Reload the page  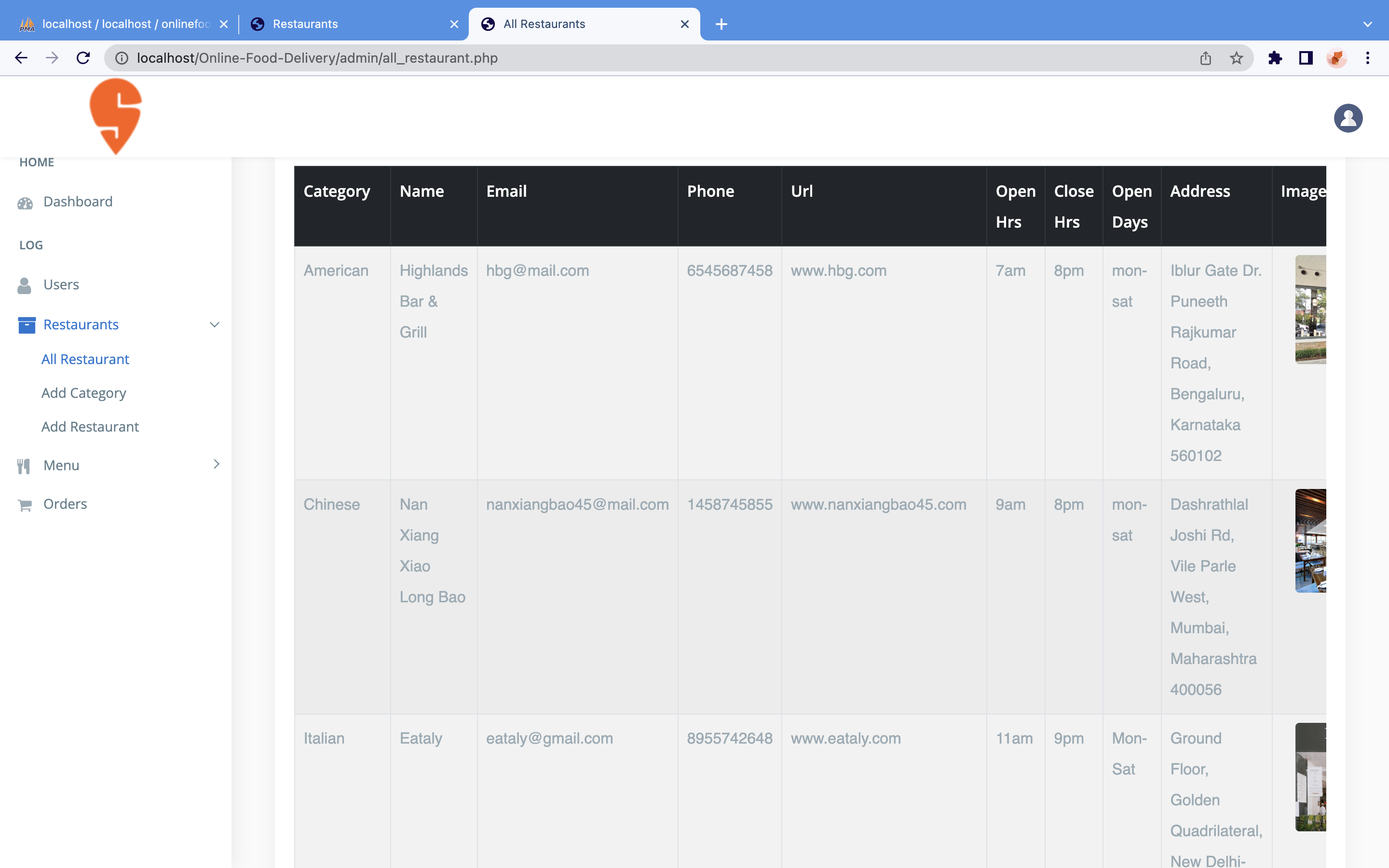pyautogui.click(x=83, y=58)
